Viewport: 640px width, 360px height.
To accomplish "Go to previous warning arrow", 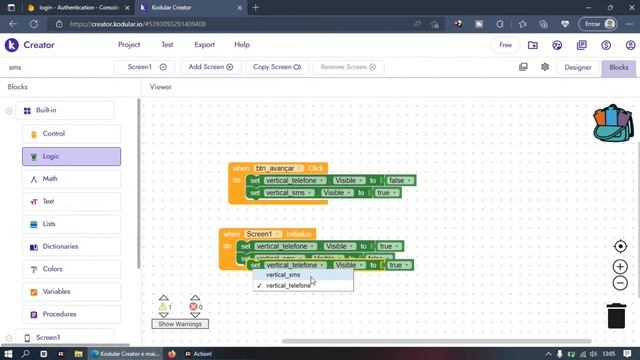I will [x=164, y=298].
